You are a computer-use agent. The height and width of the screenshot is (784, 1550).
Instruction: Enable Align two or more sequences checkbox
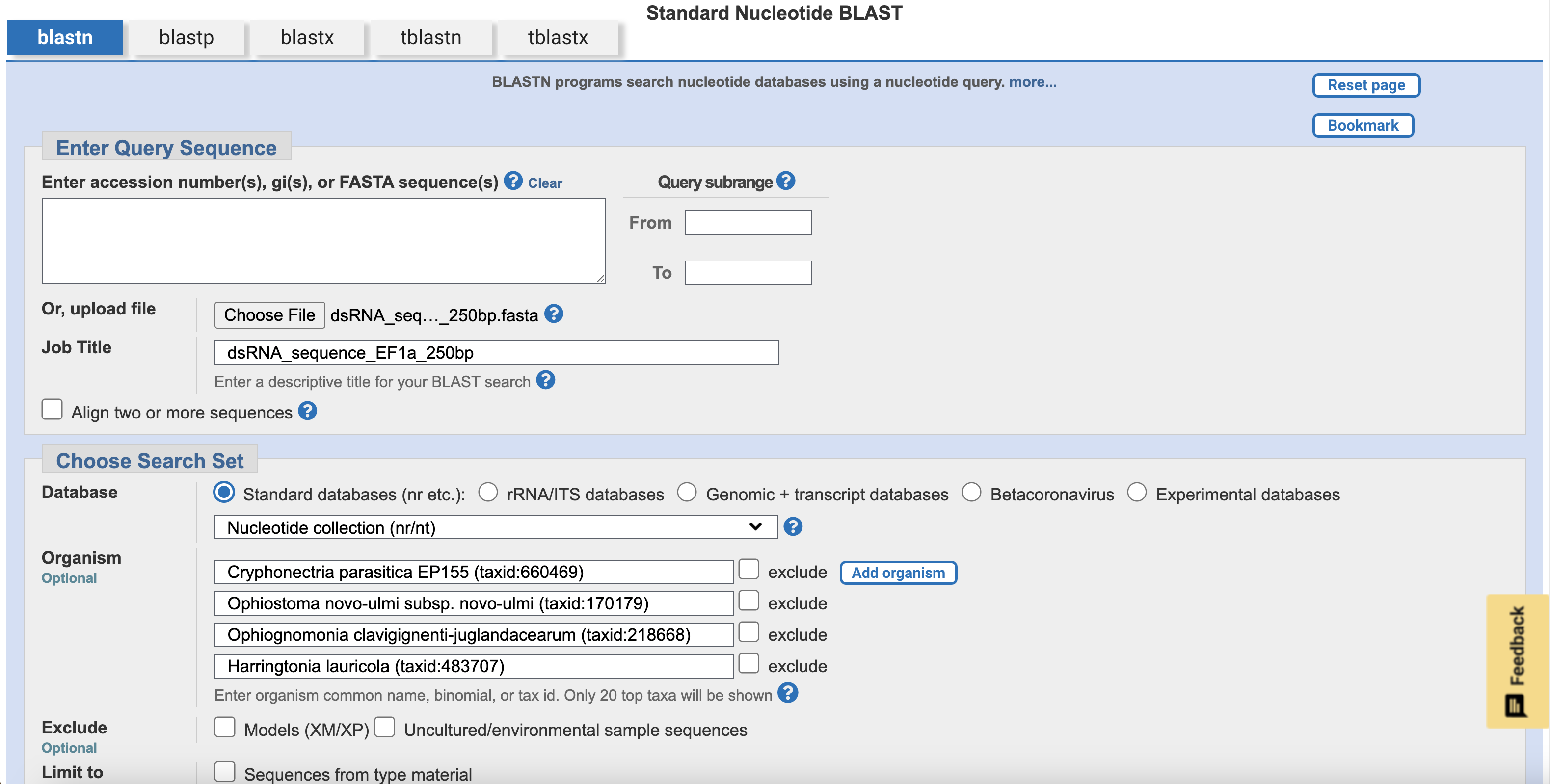point(53,410)
